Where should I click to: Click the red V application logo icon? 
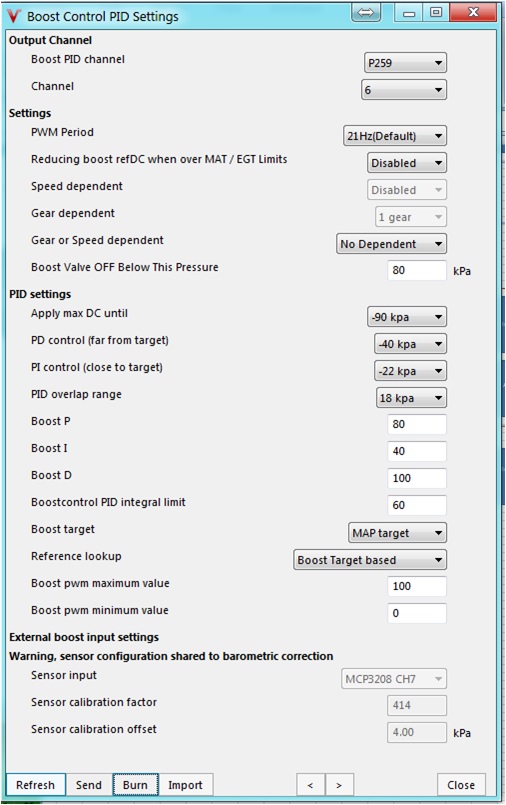tap(13, 16)
